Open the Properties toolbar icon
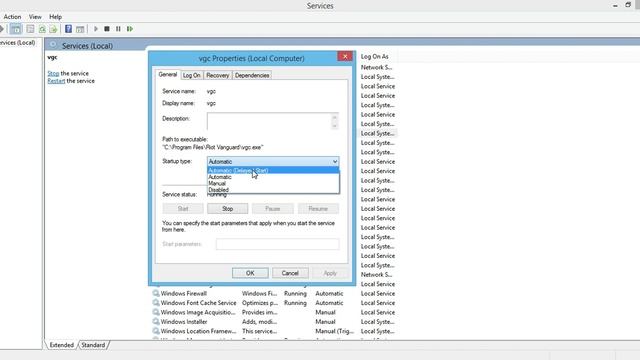Image resolution: width=640 pixels, height=360 pixels. click(30, 29)
